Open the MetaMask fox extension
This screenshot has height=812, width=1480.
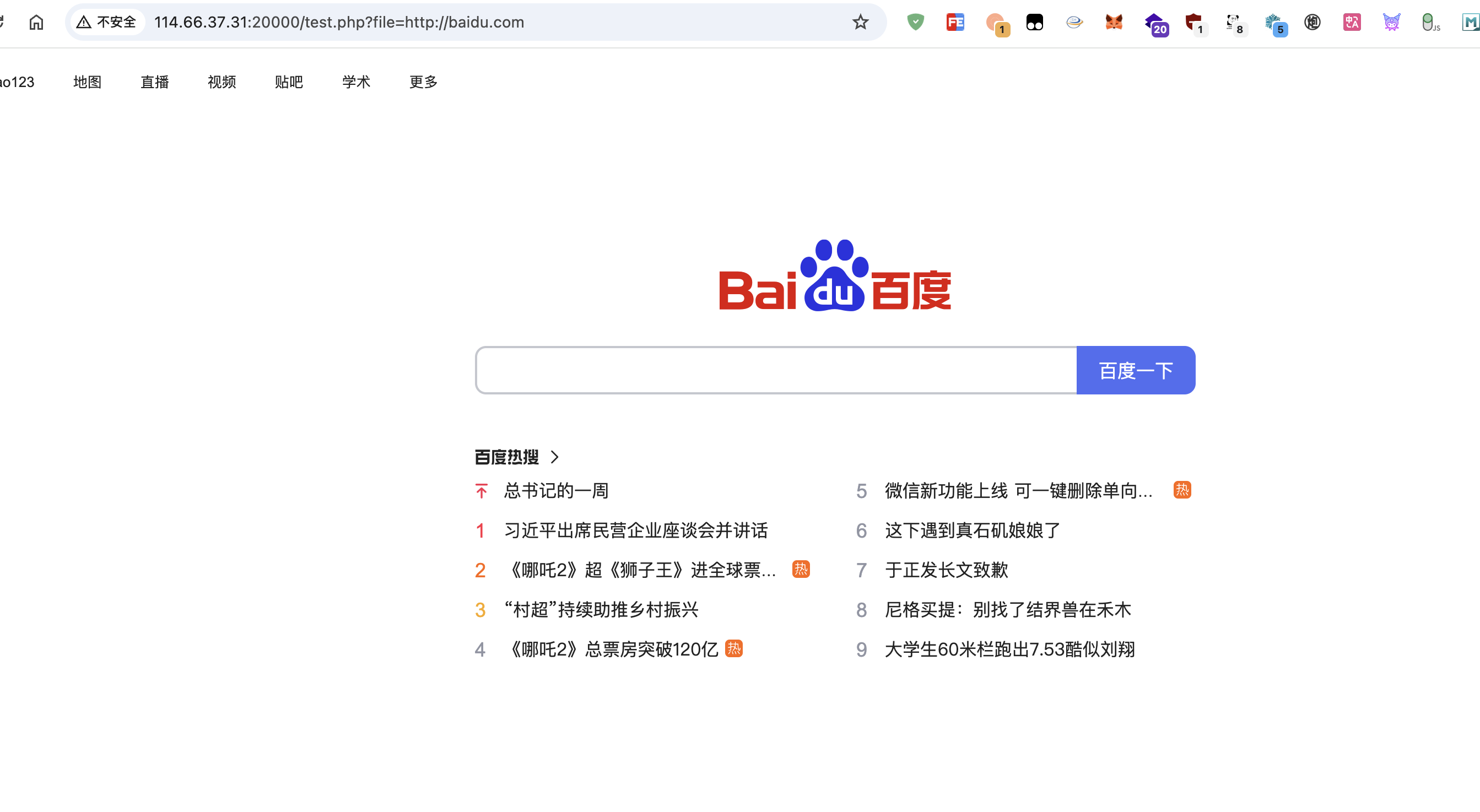coord(1114,23)
